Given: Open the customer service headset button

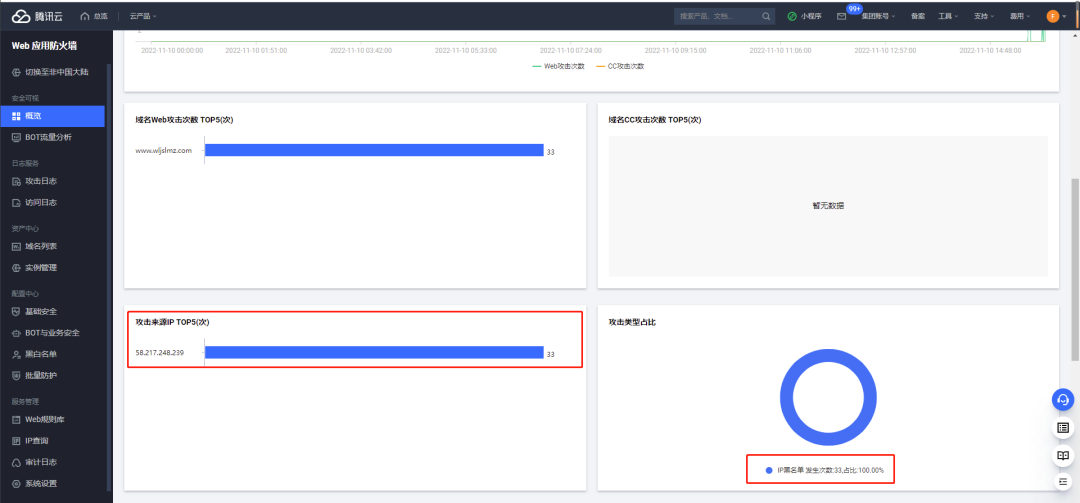Looking at the screenshot, I should [x=1063, y=400].
